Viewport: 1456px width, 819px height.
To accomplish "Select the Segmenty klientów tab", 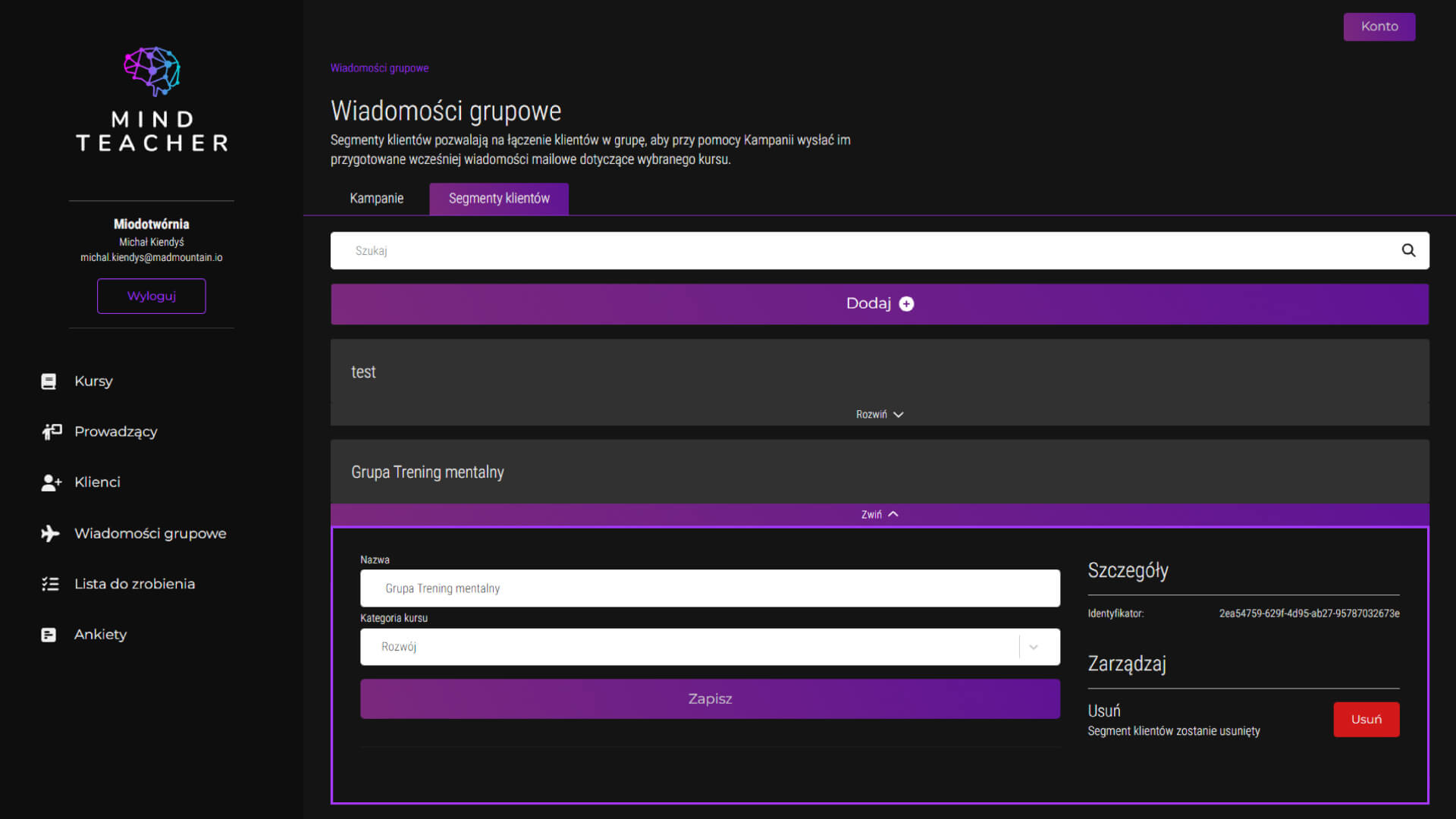I will [x=499, y=199].
